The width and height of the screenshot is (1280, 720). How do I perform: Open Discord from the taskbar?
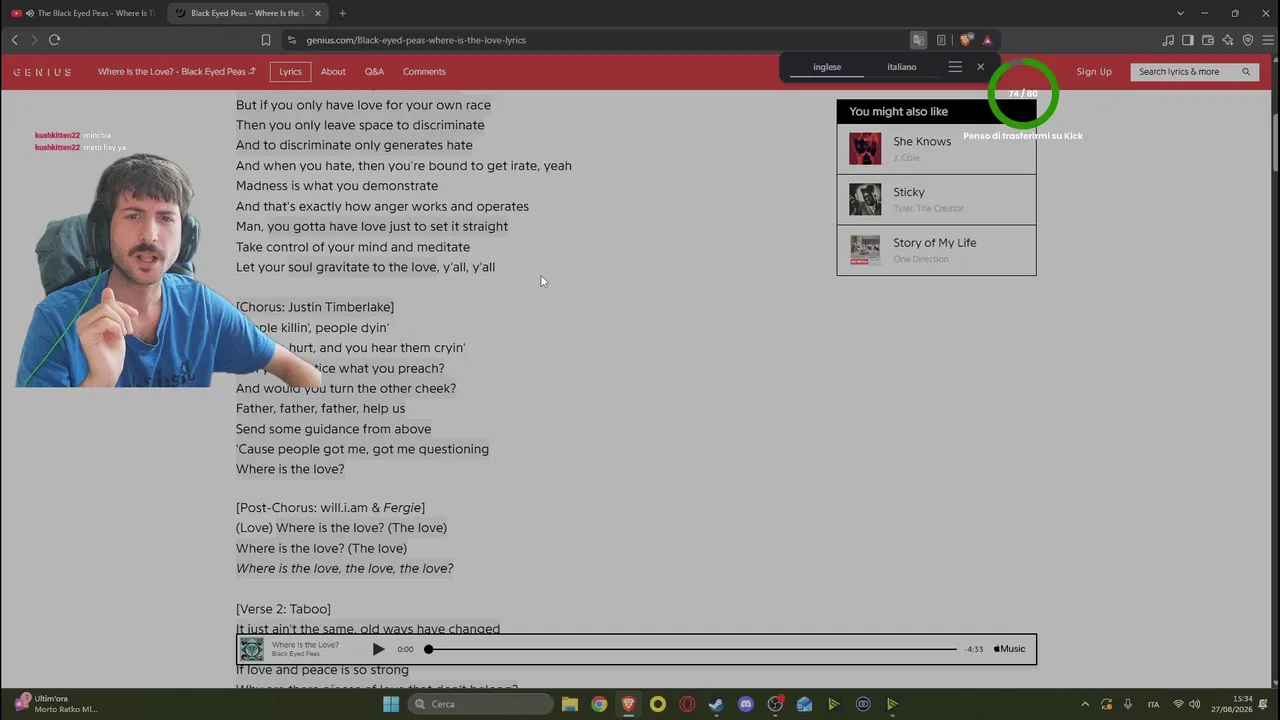coord(745,704)
